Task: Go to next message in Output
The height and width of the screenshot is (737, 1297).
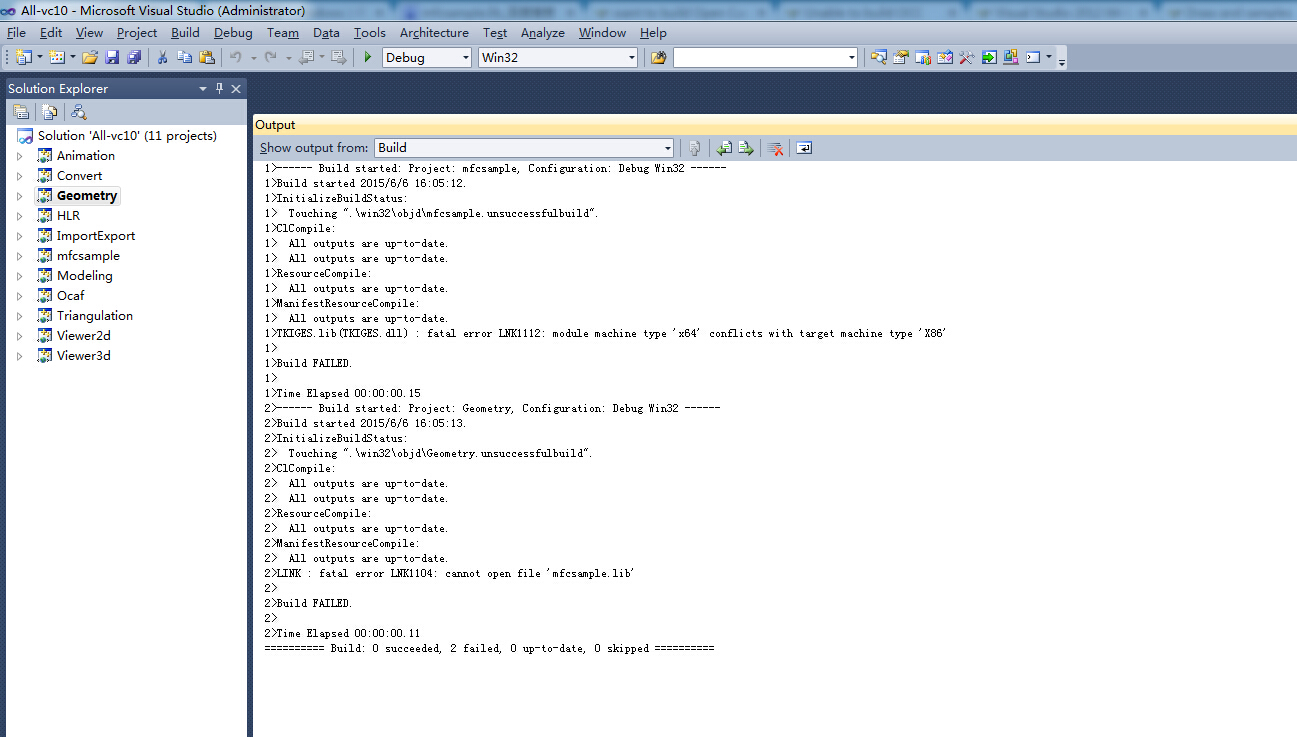Action: coord(747,148)
